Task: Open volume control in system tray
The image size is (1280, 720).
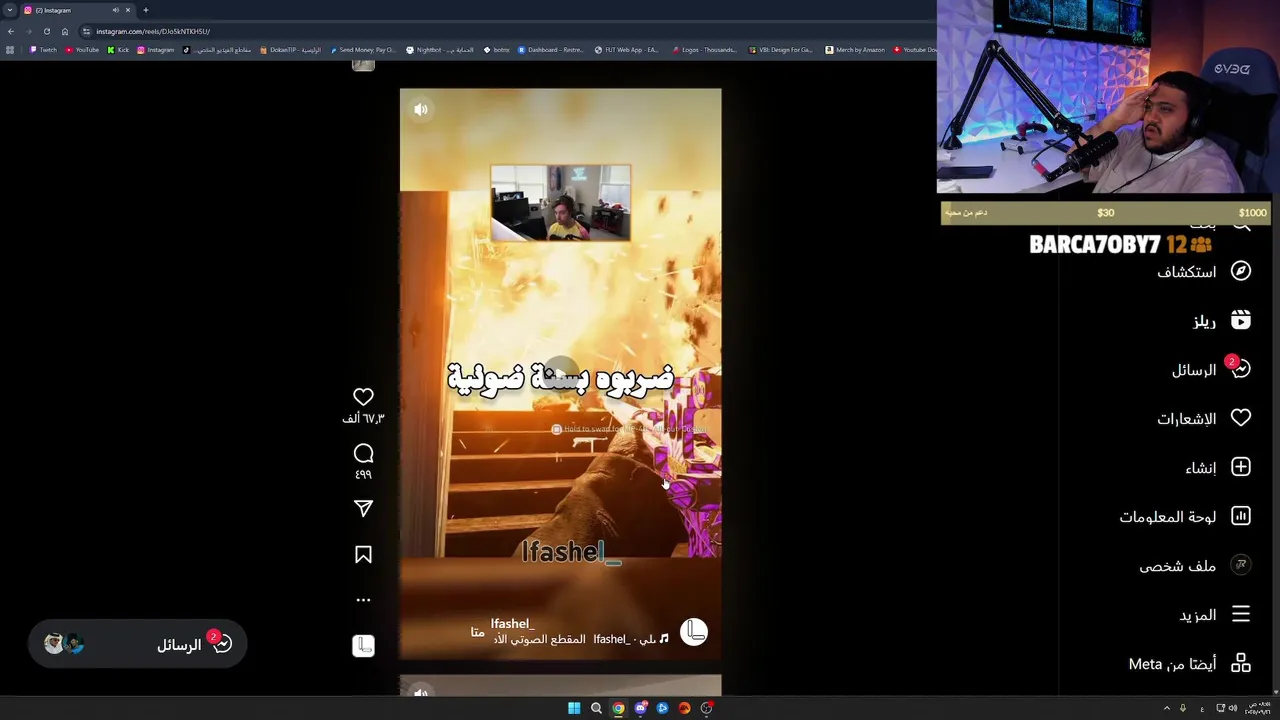Action: [1232, 708]
